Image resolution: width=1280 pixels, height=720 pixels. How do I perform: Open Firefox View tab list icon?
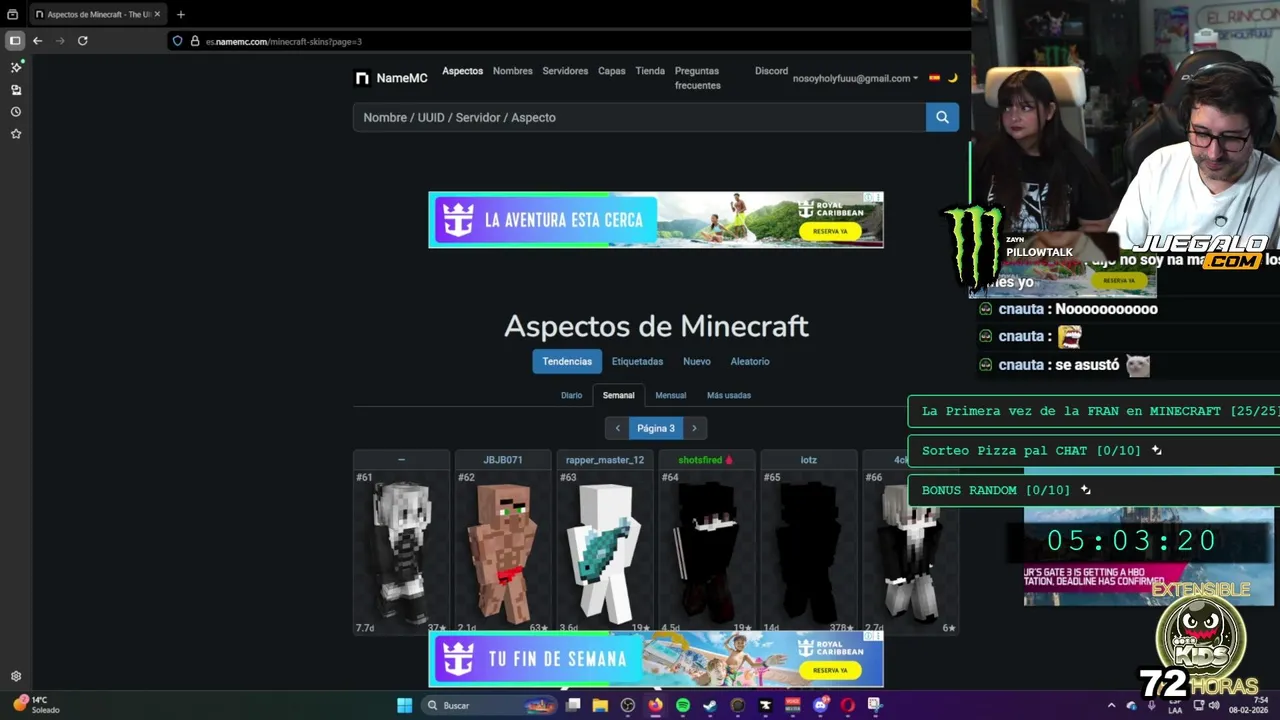click(12, 14)
